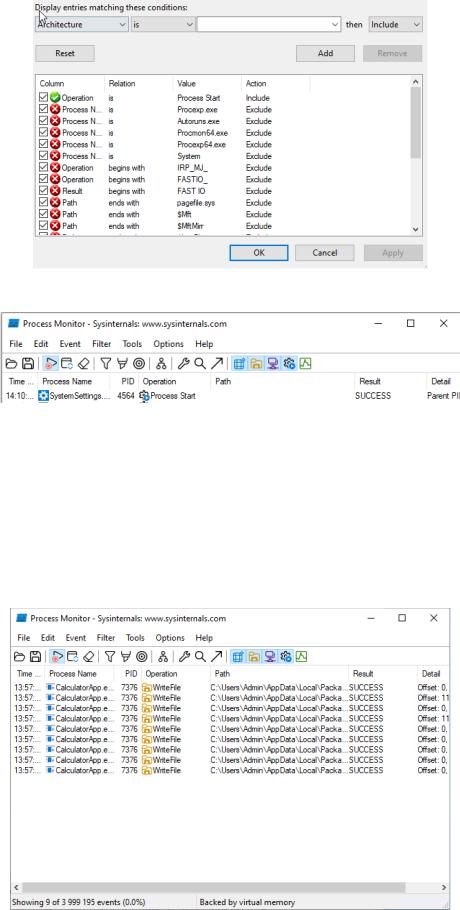Open Help menu in CalculatorApp Process Monitor window
This screenshot has height=910, width=460.
coord(204,637)
